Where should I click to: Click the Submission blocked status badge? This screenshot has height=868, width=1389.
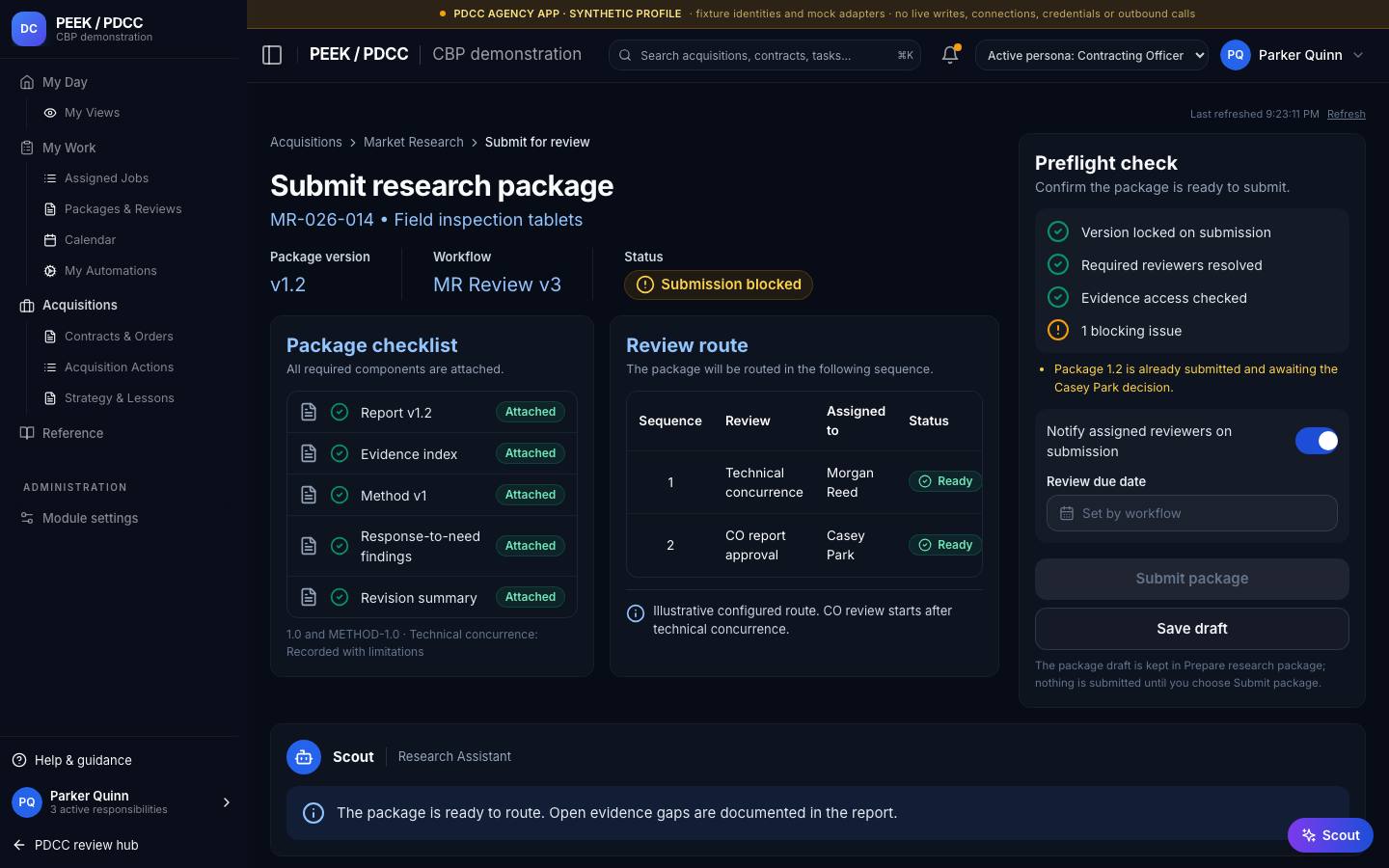tap(719, 285)
